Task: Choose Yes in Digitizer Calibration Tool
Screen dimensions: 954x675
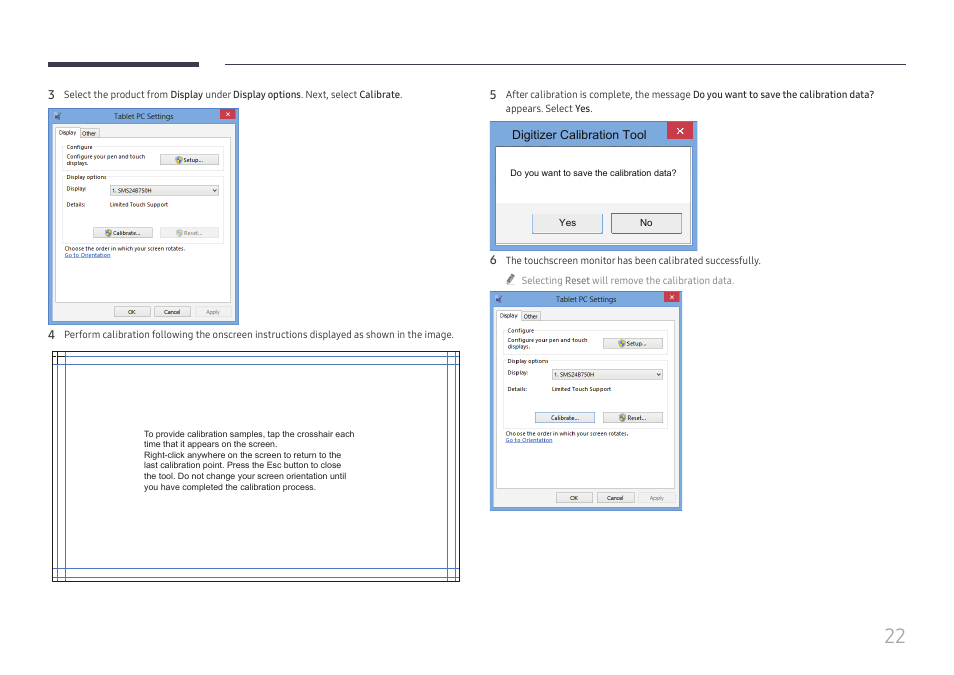Action: (567, 223)
